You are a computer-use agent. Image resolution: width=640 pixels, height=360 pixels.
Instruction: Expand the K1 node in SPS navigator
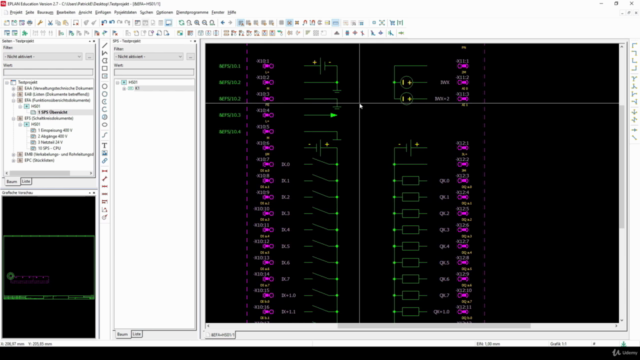124,89
